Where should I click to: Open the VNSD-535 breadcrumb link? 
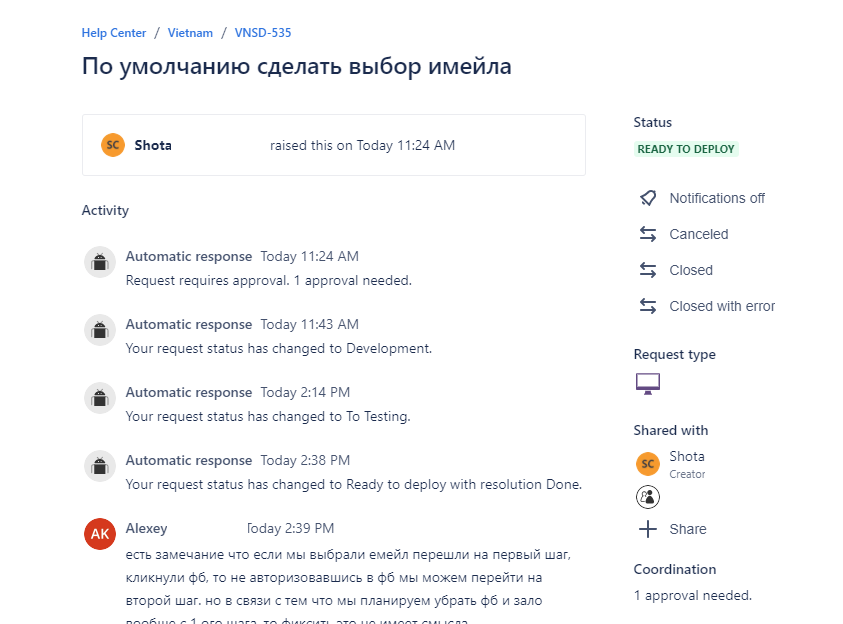pos(263,33)
